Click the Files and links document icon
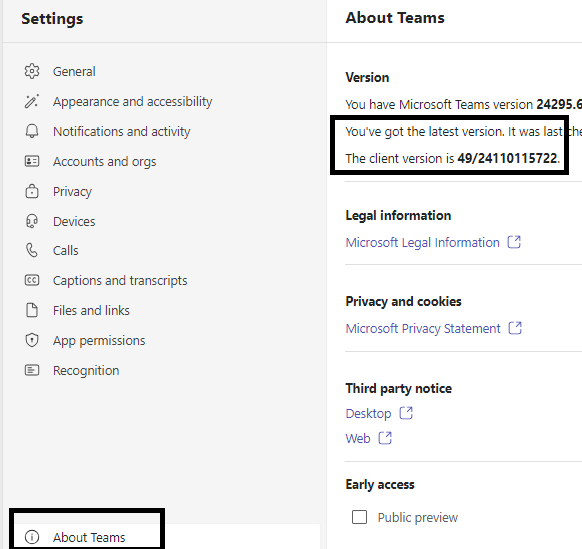582x549 pixels. pos(32,310)
